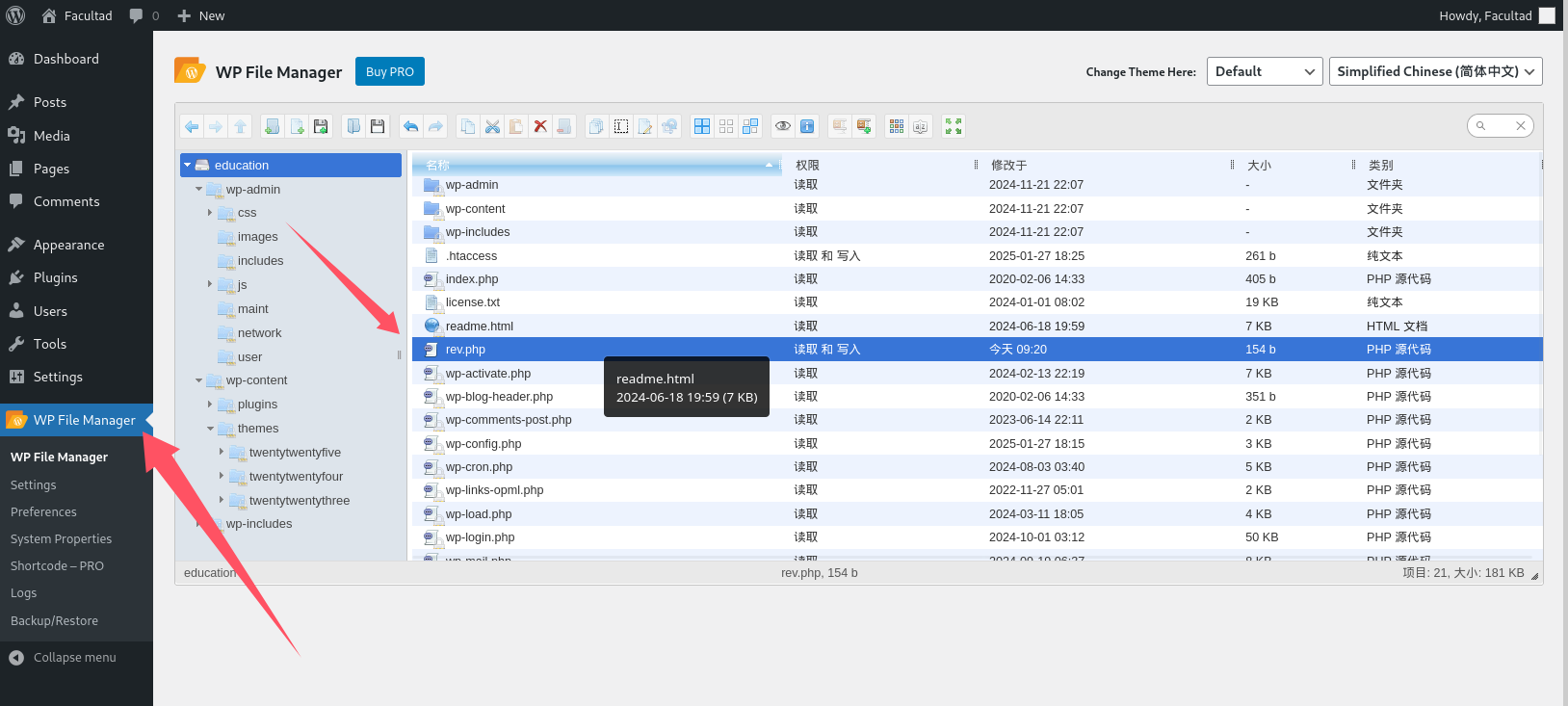
Task: Click the back navigation arrow in toolbar
Action: click(192, 126)
